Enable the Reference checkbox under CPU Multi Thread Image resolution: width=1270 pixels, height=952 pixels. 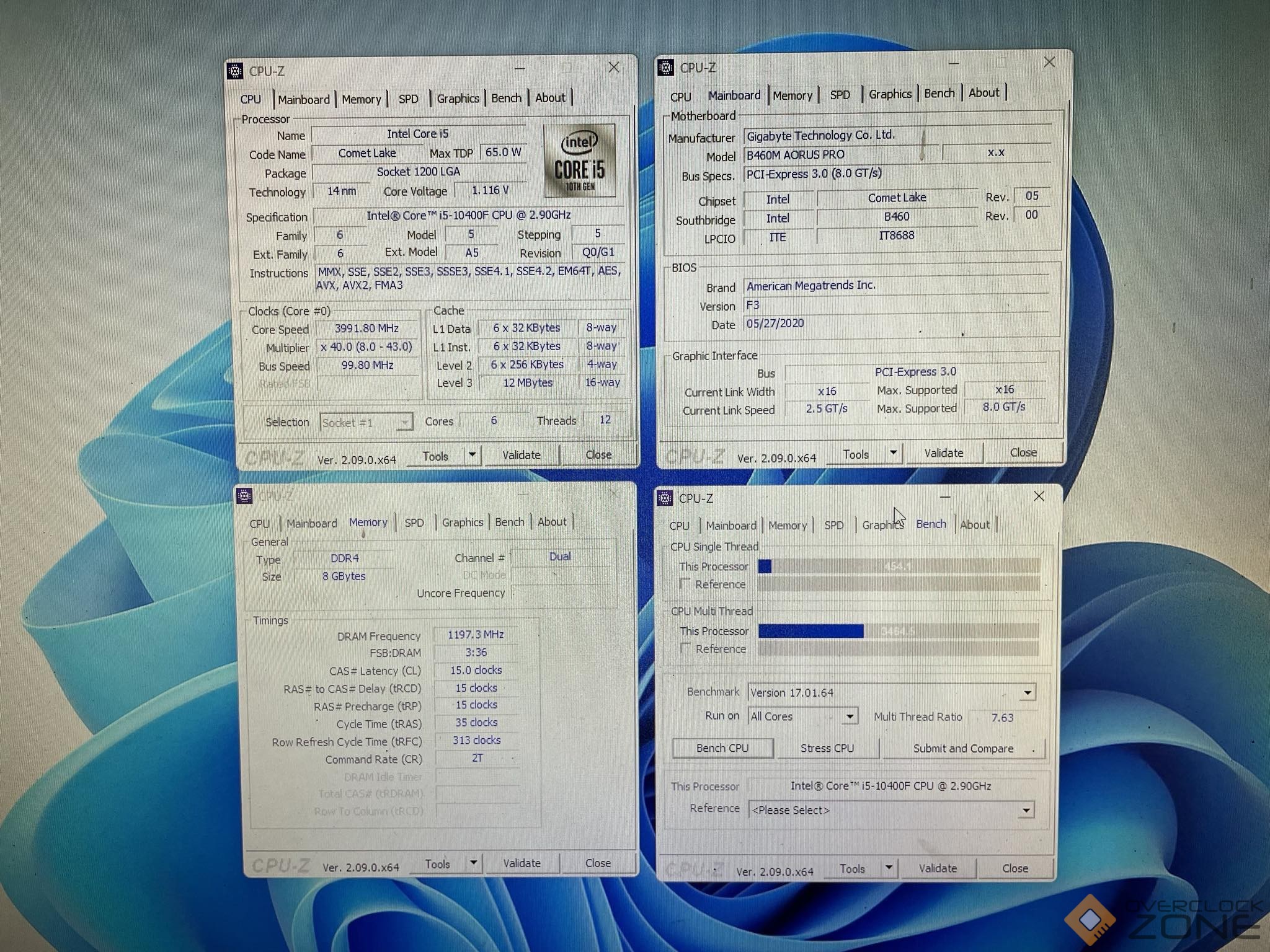[x=685, y=648]
